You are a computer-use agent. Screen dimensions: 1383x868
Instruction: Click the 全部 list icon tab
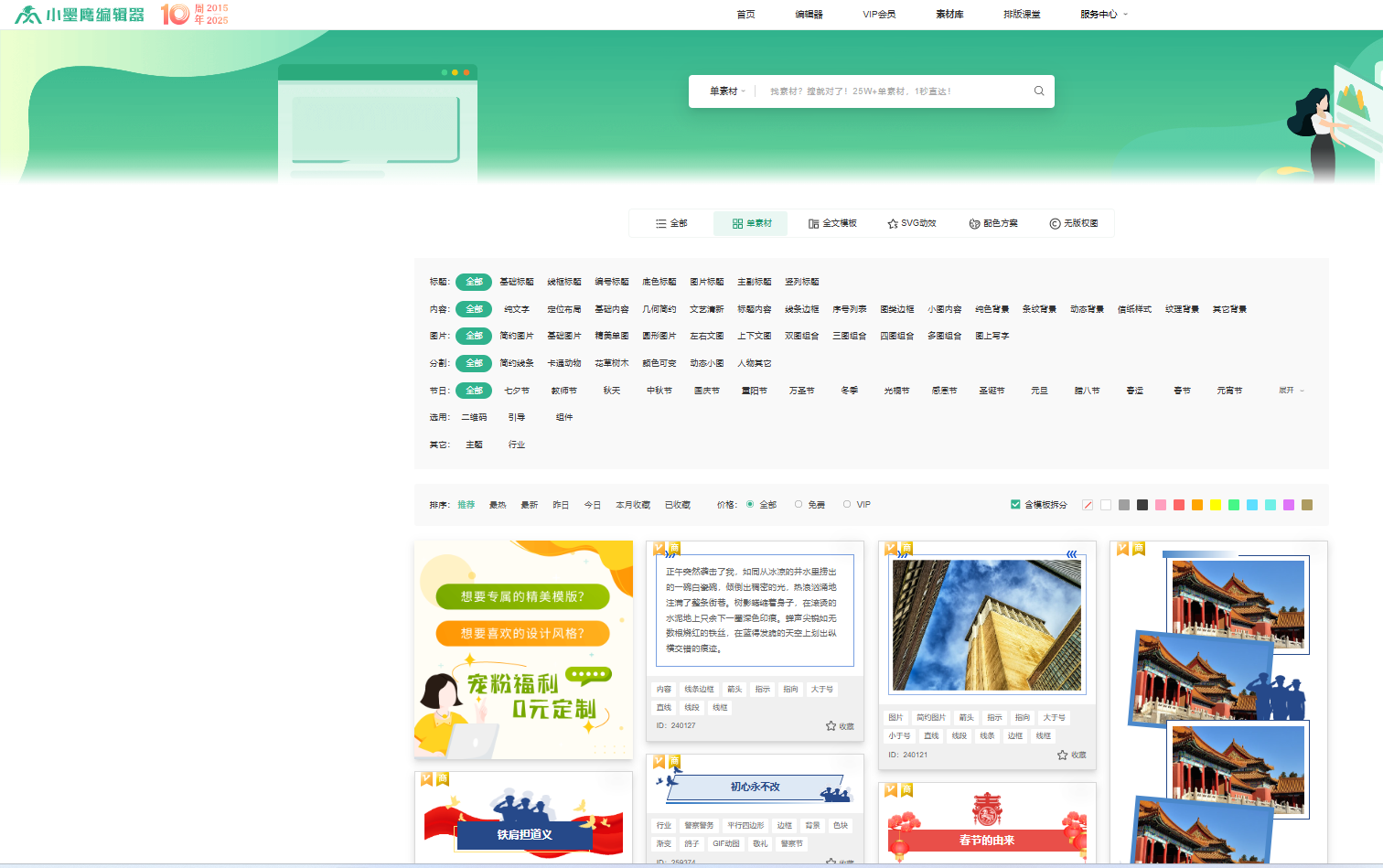point(660,224)
